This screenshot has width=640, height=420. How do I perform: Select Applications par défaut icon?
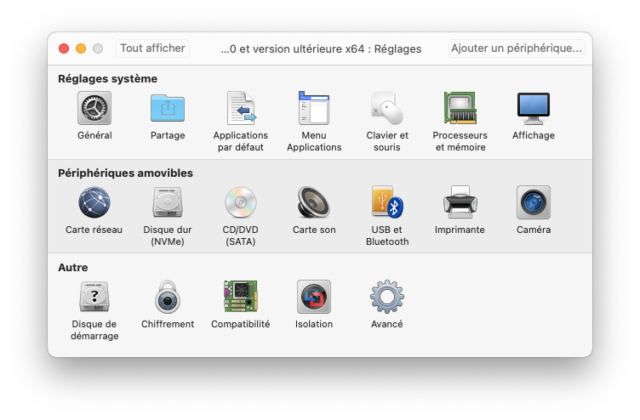coord(241,108)
